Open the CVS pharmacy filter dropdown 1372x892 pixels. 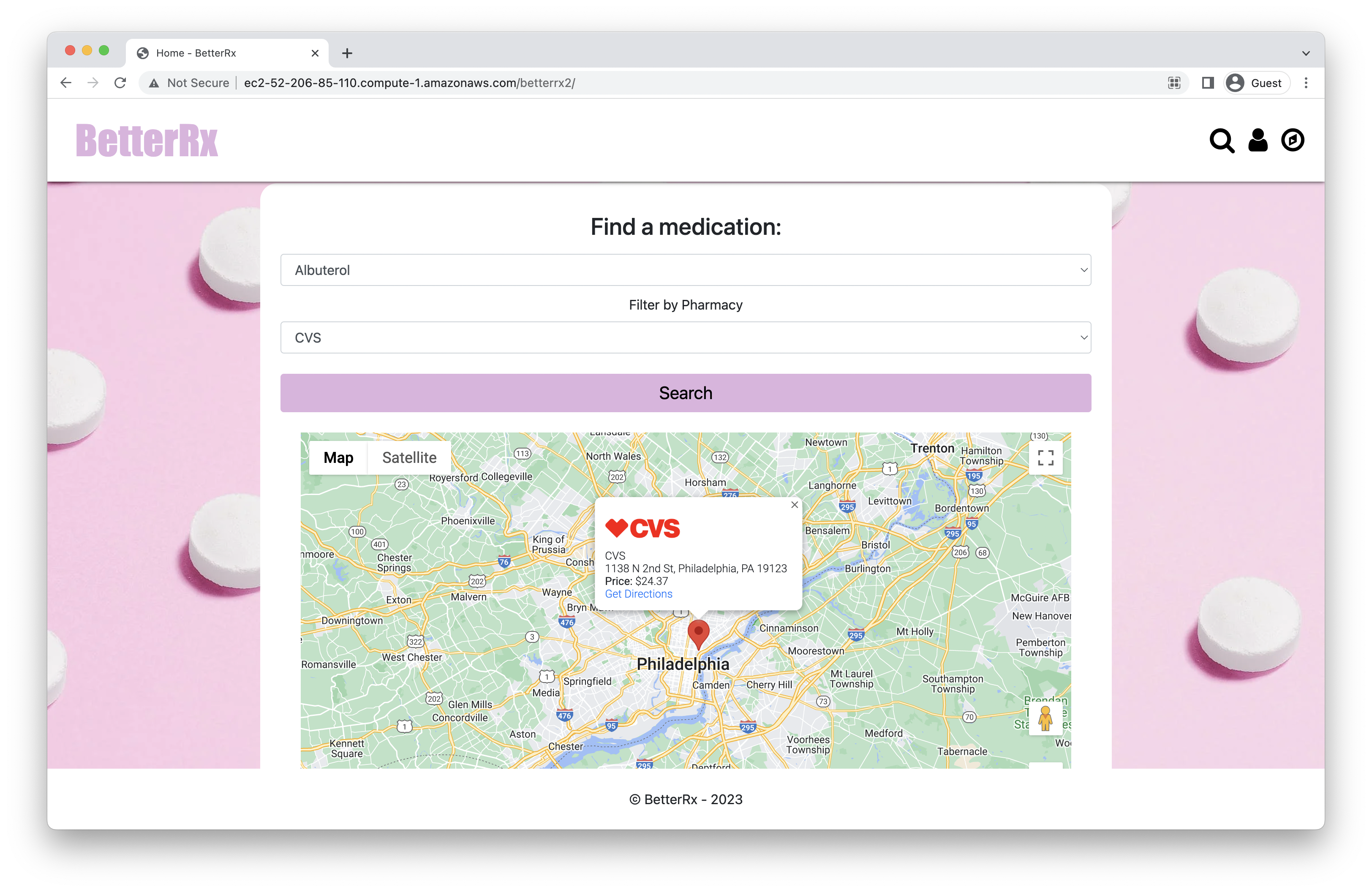(686, 338)
